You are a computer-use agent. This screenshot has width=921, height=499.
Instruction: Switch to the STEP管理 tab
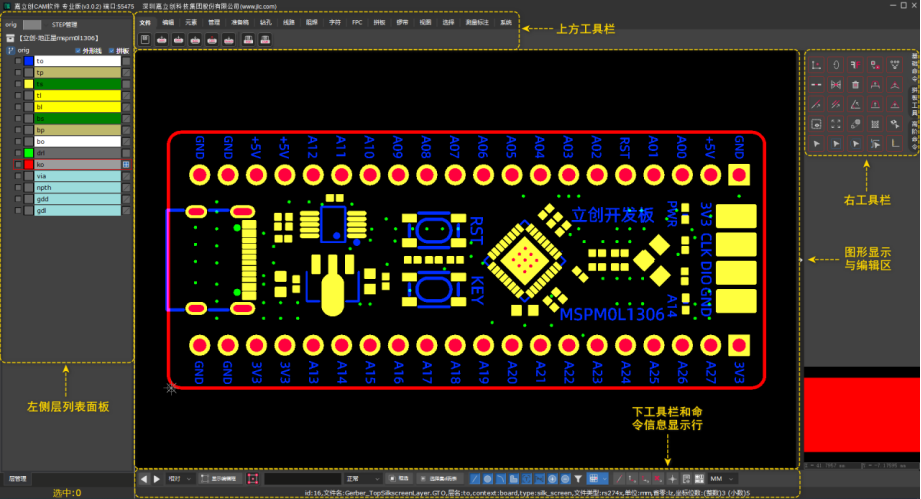tap(64, 25)
